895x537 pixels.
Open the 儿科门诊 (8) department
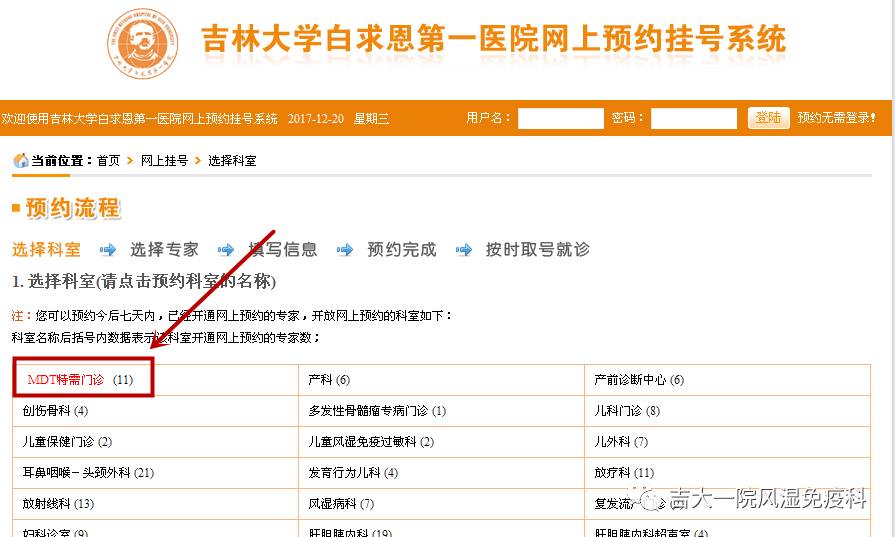627,411
